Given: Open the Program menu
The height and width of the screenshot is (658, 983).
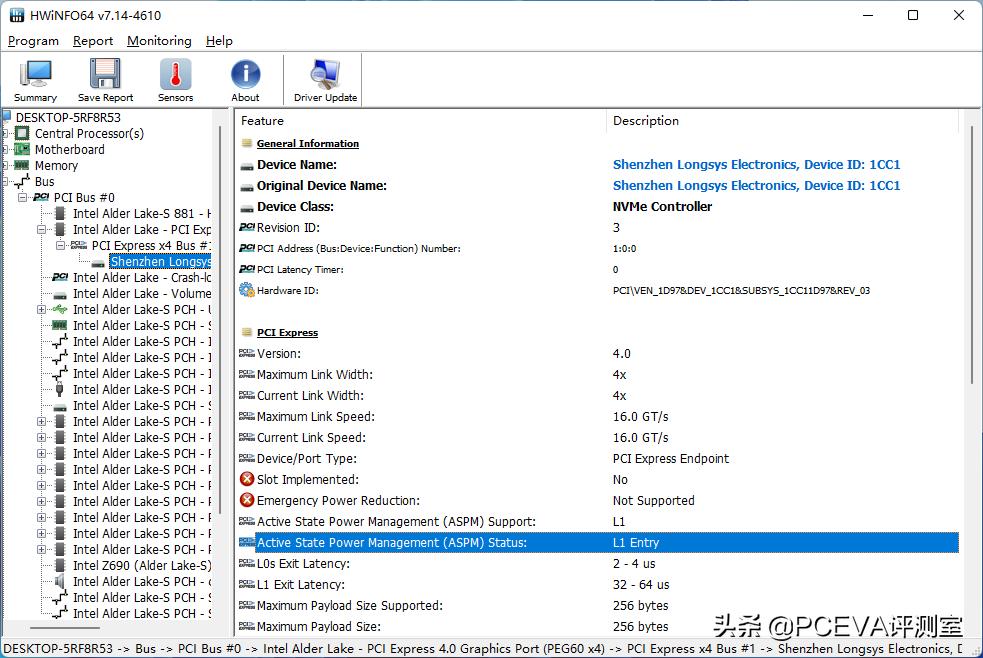Looking at the screenshot, I should click(33, 41).
